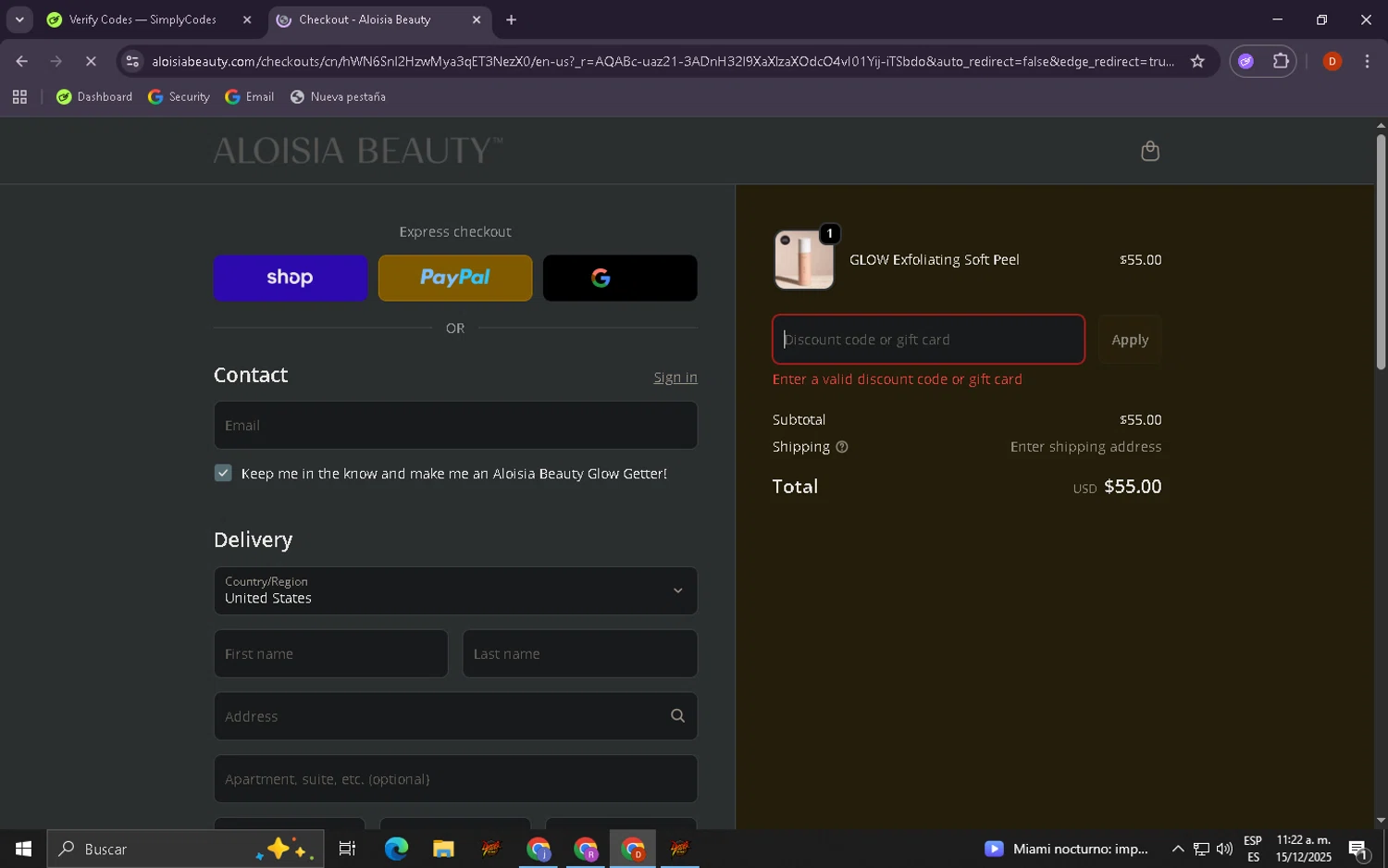Open File Explorer from taskbar

click(443, 849)
